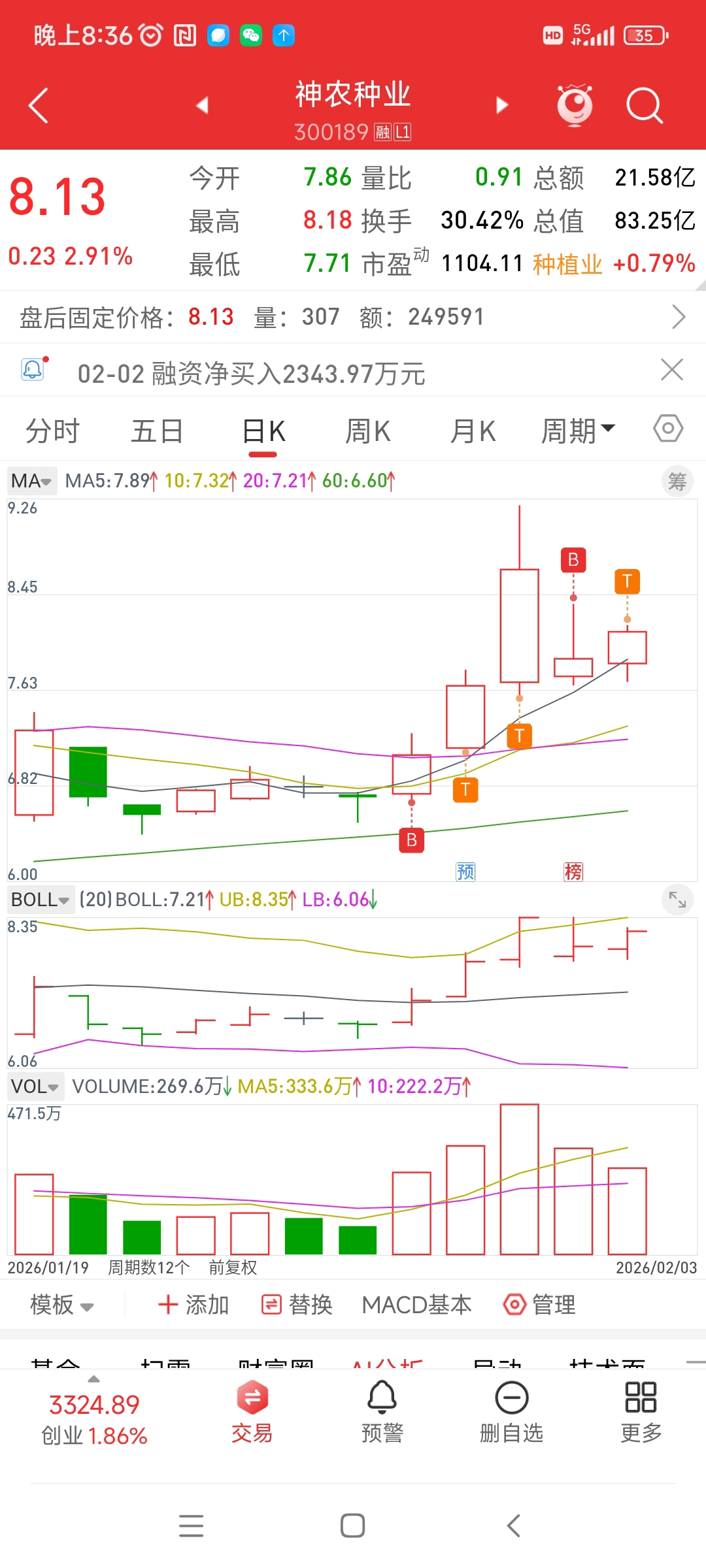The image size is (706, 1568).
Task: Tap the notification bell beside financing news
Action: 33,370
